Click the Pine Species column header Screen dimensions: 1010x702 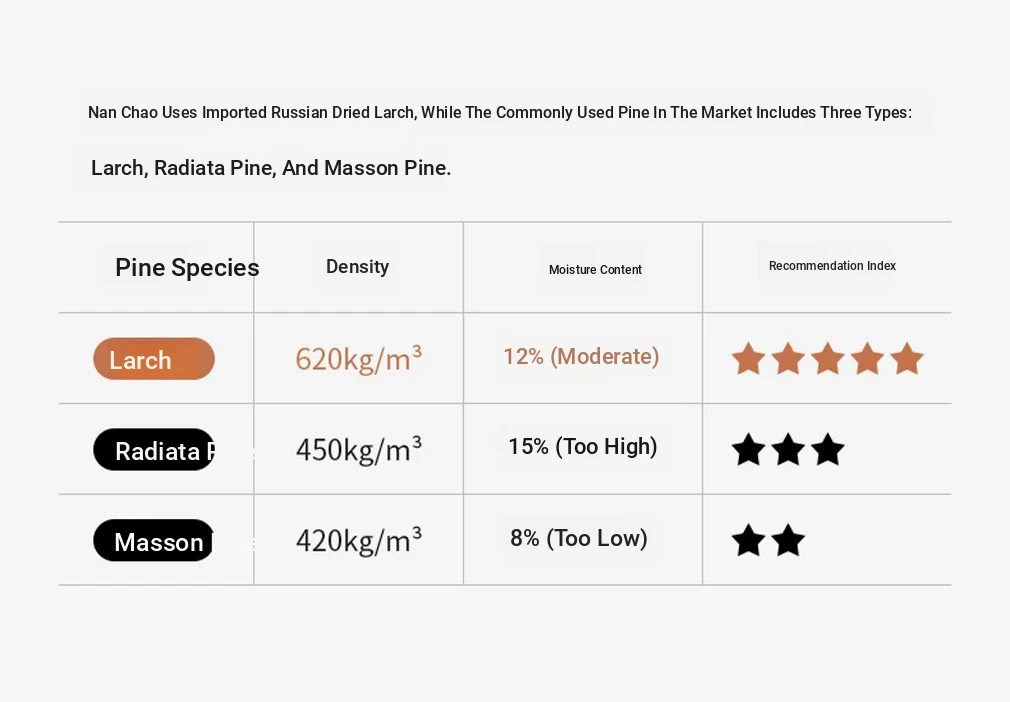pyautogui.click(x=187, y=268)
